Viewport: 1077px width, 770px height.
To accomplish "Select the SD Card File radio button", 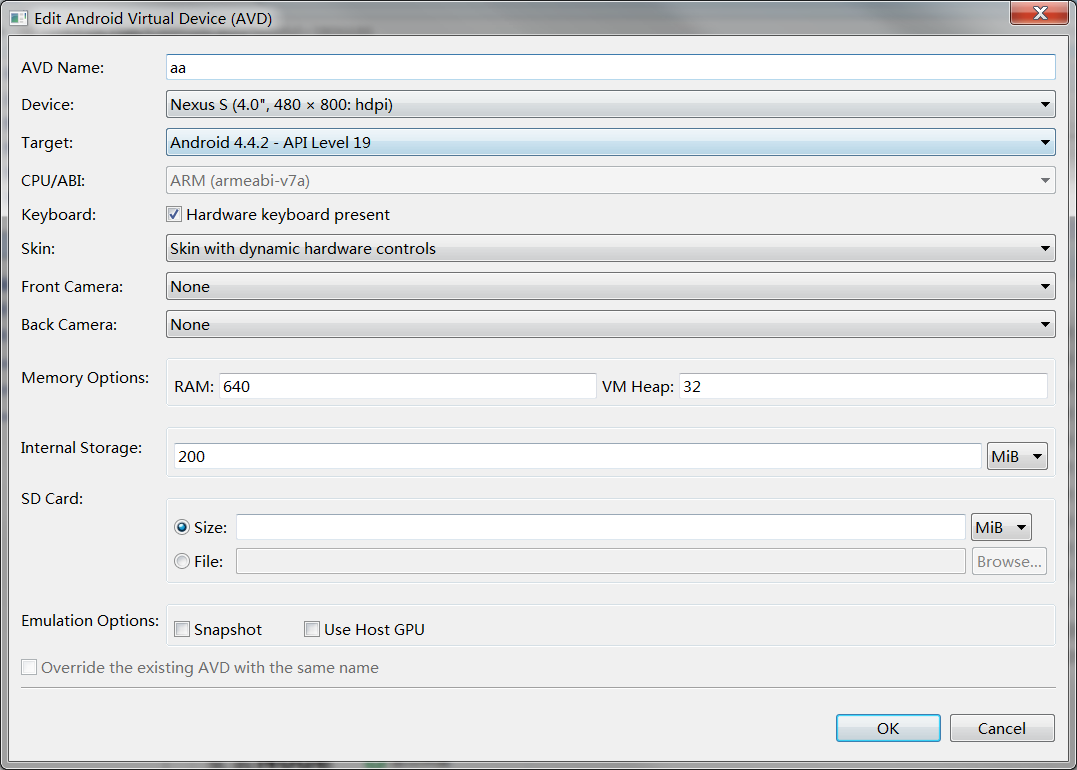I will pos(181,561).
